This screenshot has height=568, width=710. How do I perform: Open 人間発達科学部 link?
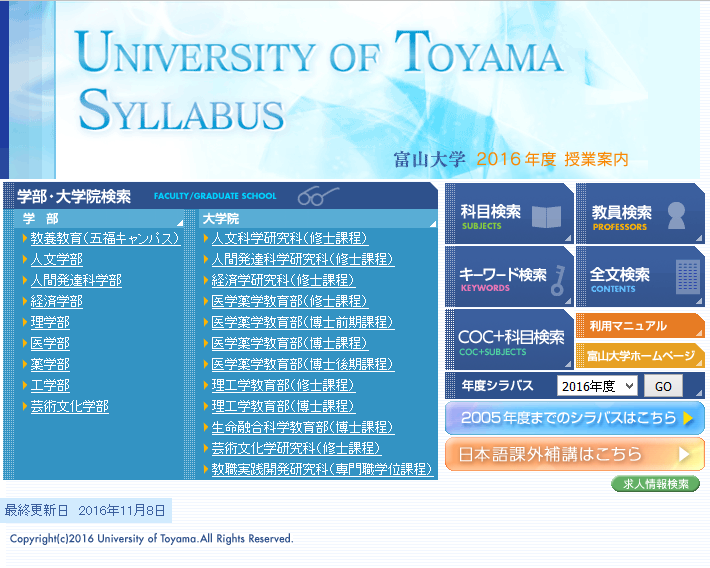[x=76, y=280]
